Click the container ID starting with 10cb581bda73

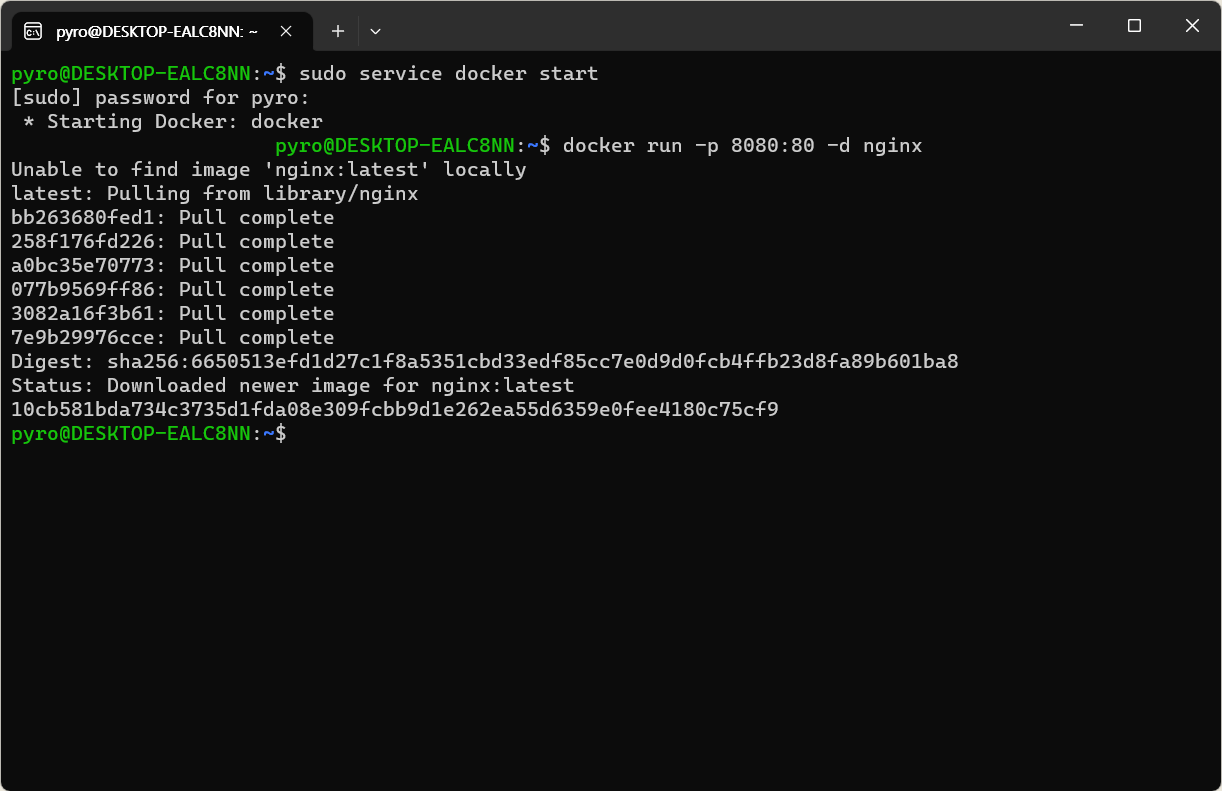395,409
